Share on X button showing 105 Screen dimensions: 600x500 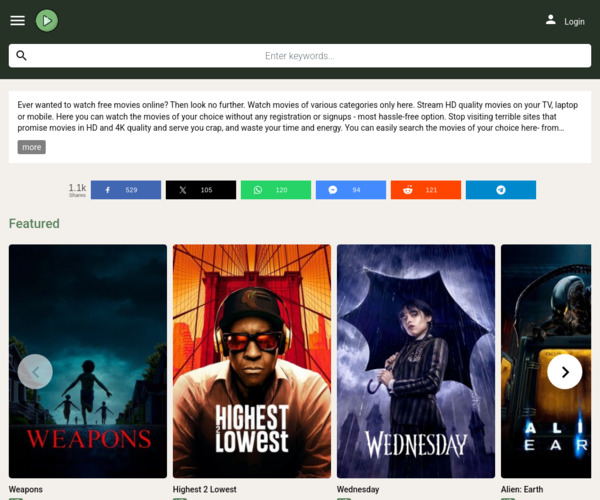(x=201, y=190)
